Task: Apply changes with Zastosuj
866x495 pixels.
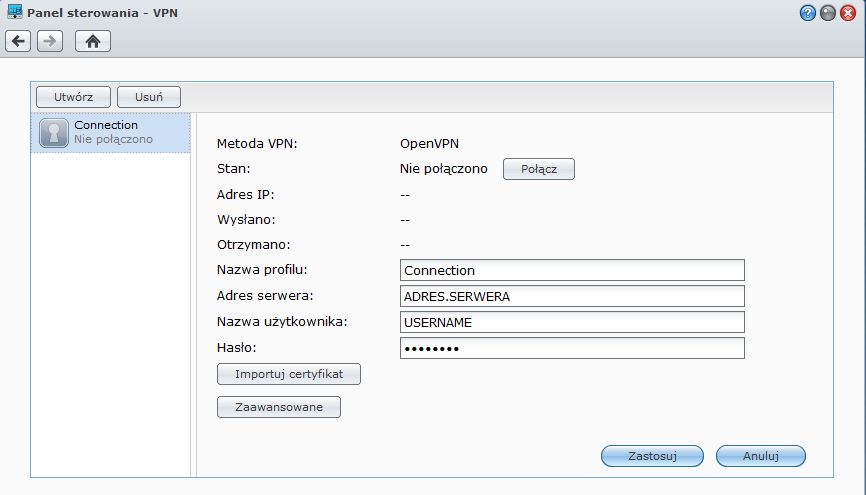Action: click(x=652, y=456)
